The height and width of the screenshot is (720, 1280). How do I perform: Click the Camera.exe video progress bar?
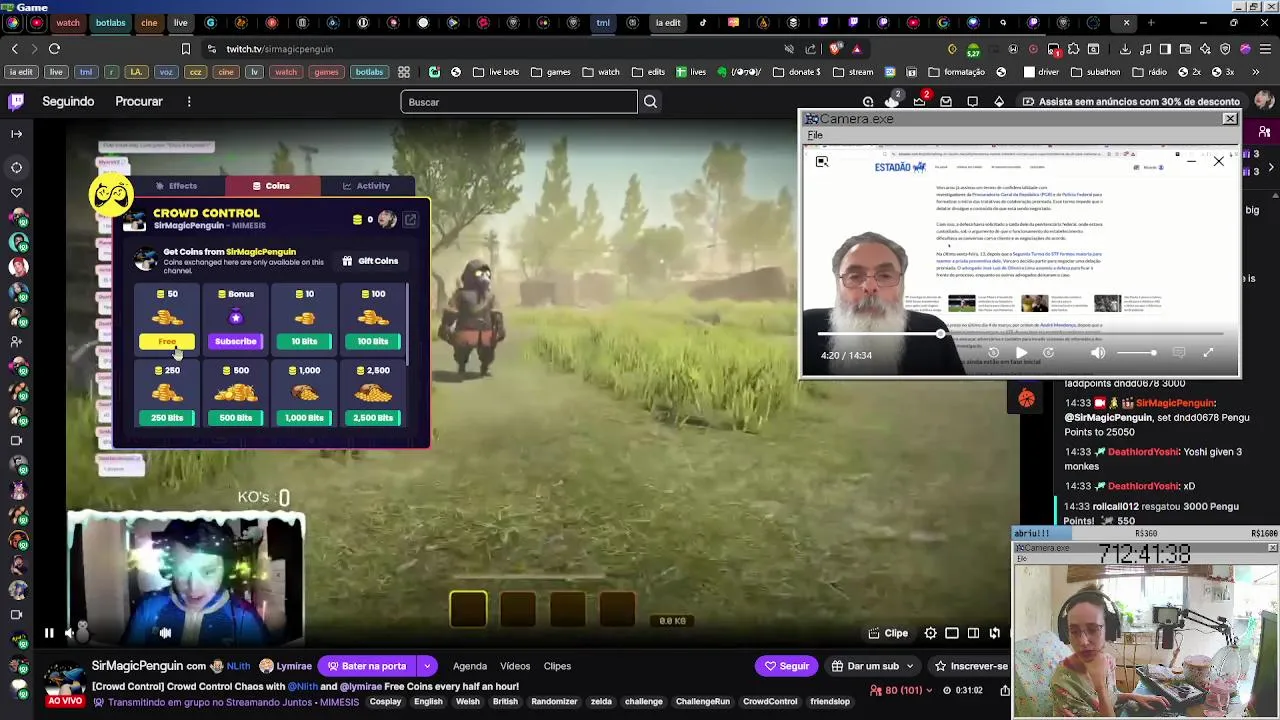coord(1021,334)
